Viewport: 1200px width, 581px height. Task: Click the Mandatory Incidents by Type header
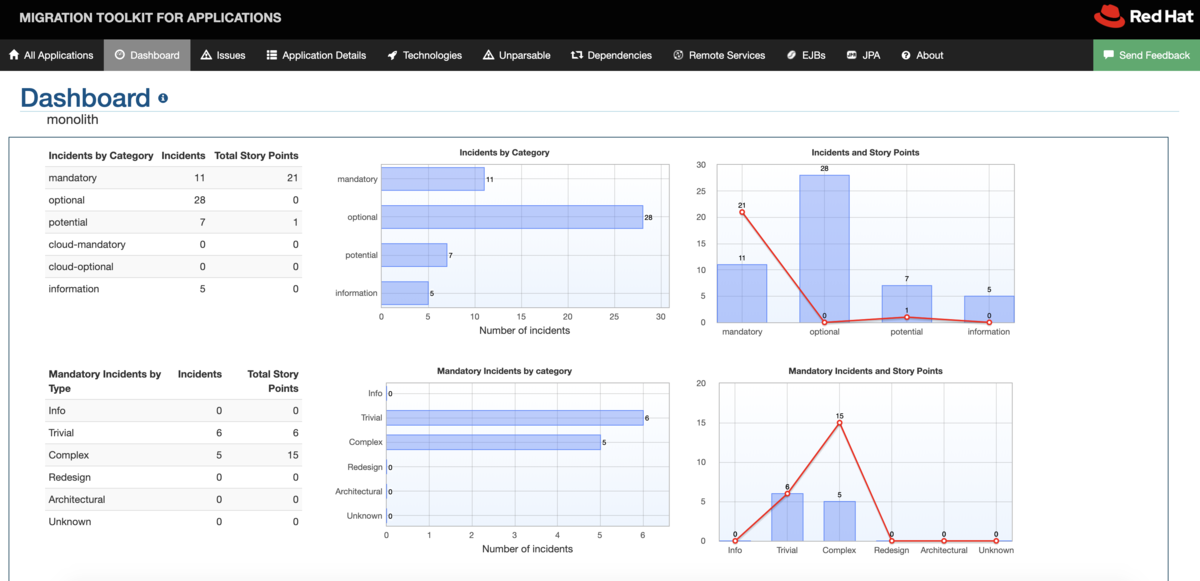click(x=105, y=381)
